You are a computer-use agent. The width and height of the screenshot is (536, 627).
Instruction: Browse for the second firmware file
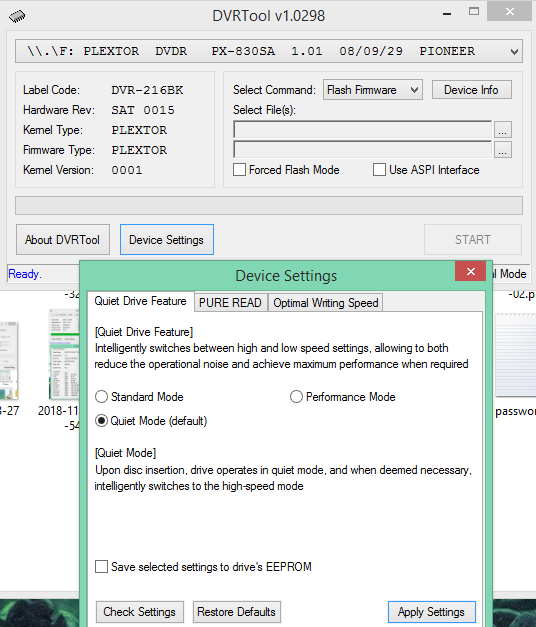503,150
